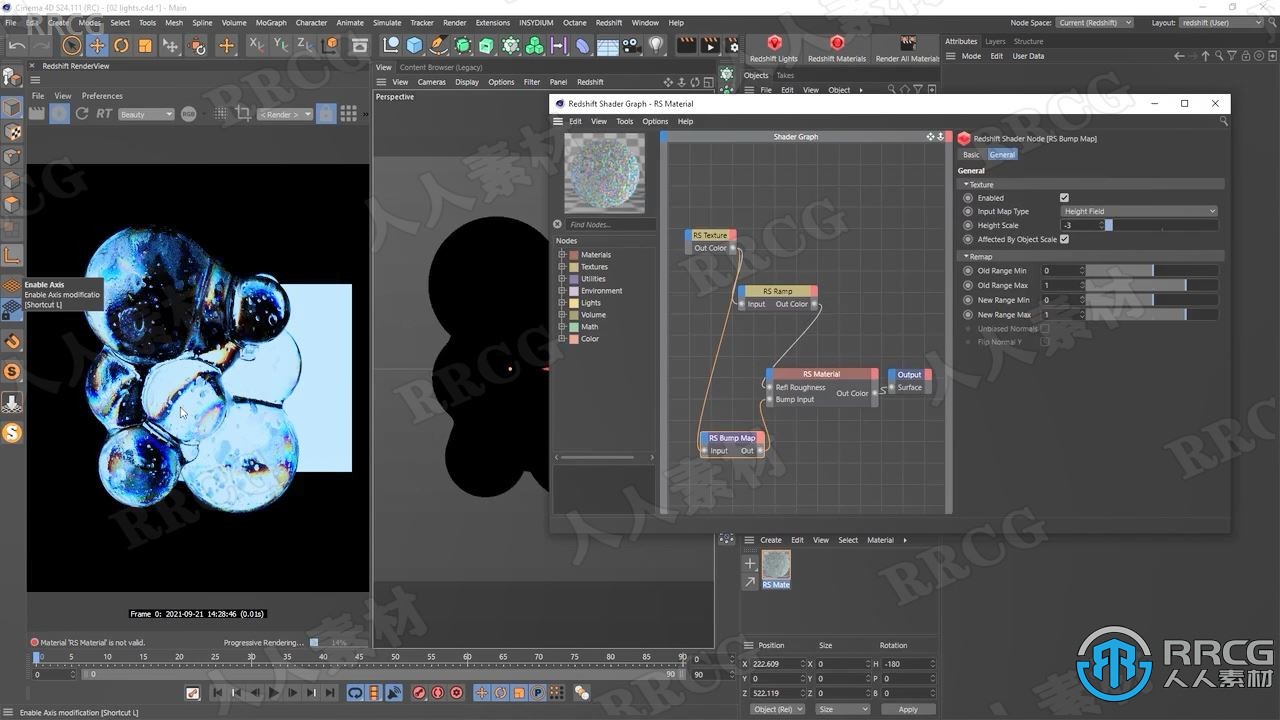This screenshot has height=720, width=1280.
Task: Refresh the Redshift RenderView
Action: 82,114
